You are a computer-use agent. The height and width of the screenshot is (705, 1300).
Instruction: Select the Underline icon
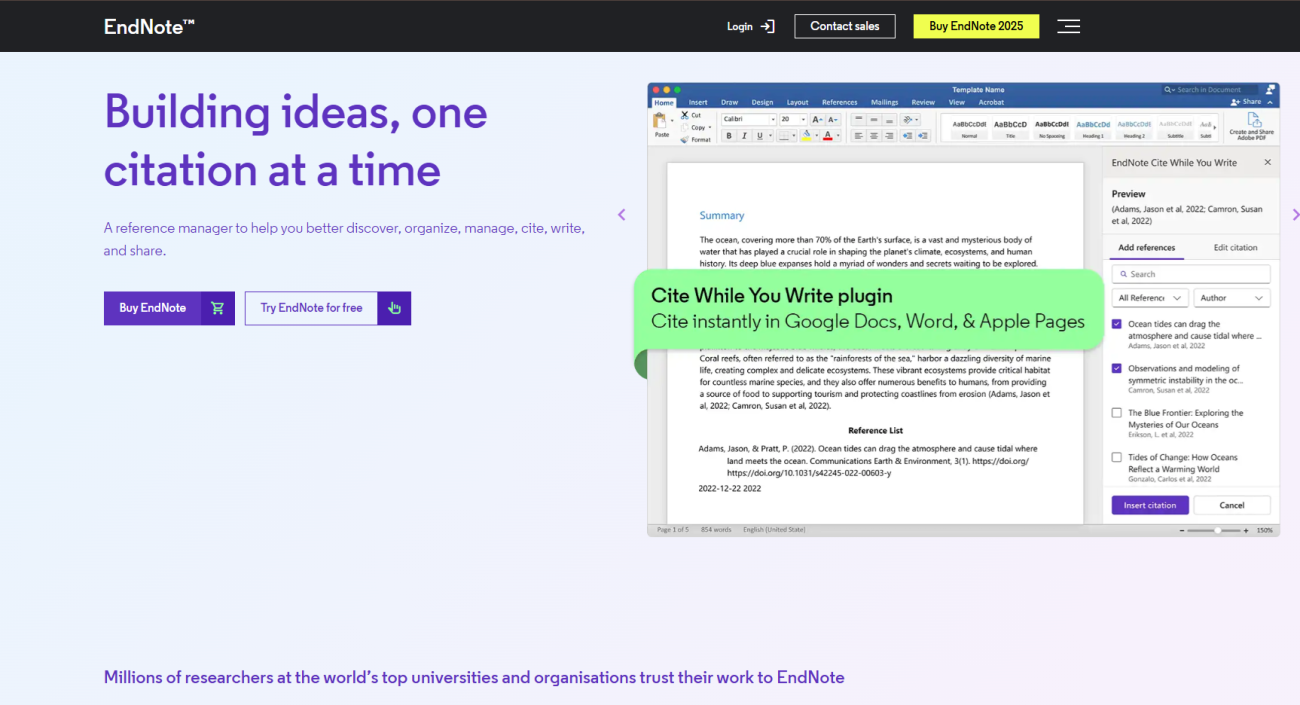coord(759,135)
